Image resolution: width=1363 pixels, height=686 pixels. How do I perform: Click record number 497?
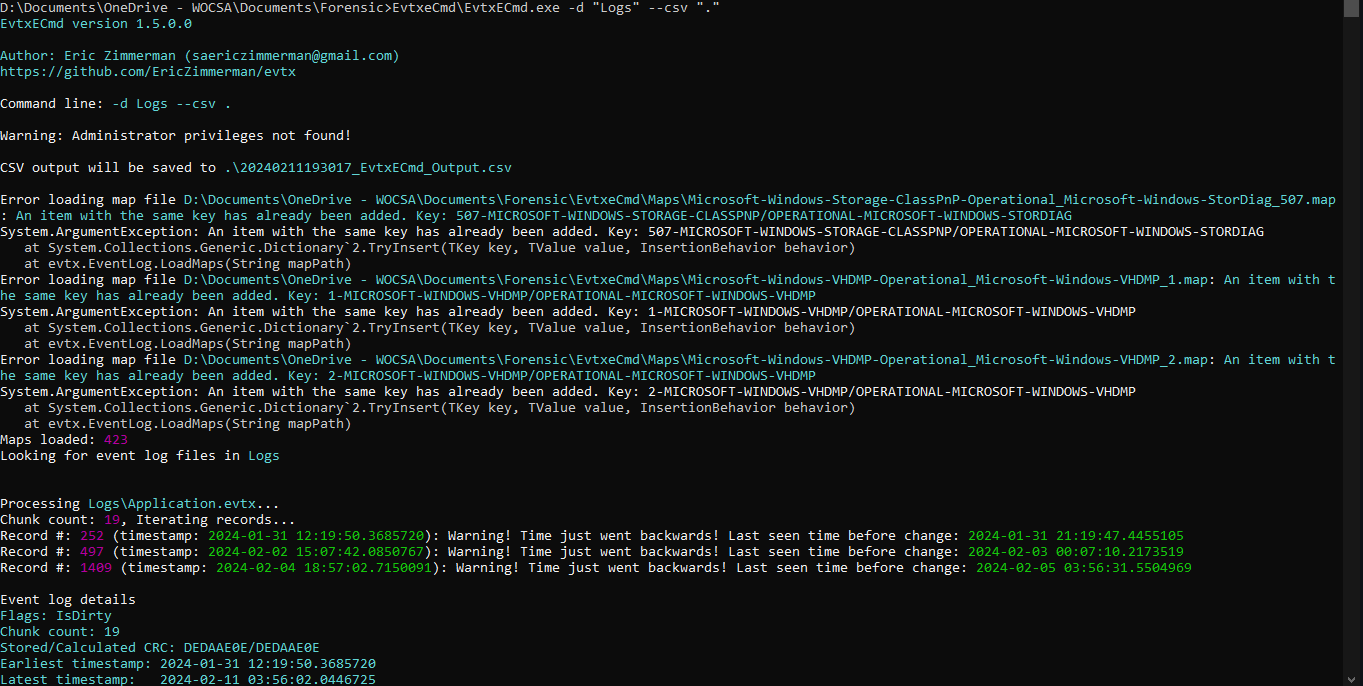(91, 552)
